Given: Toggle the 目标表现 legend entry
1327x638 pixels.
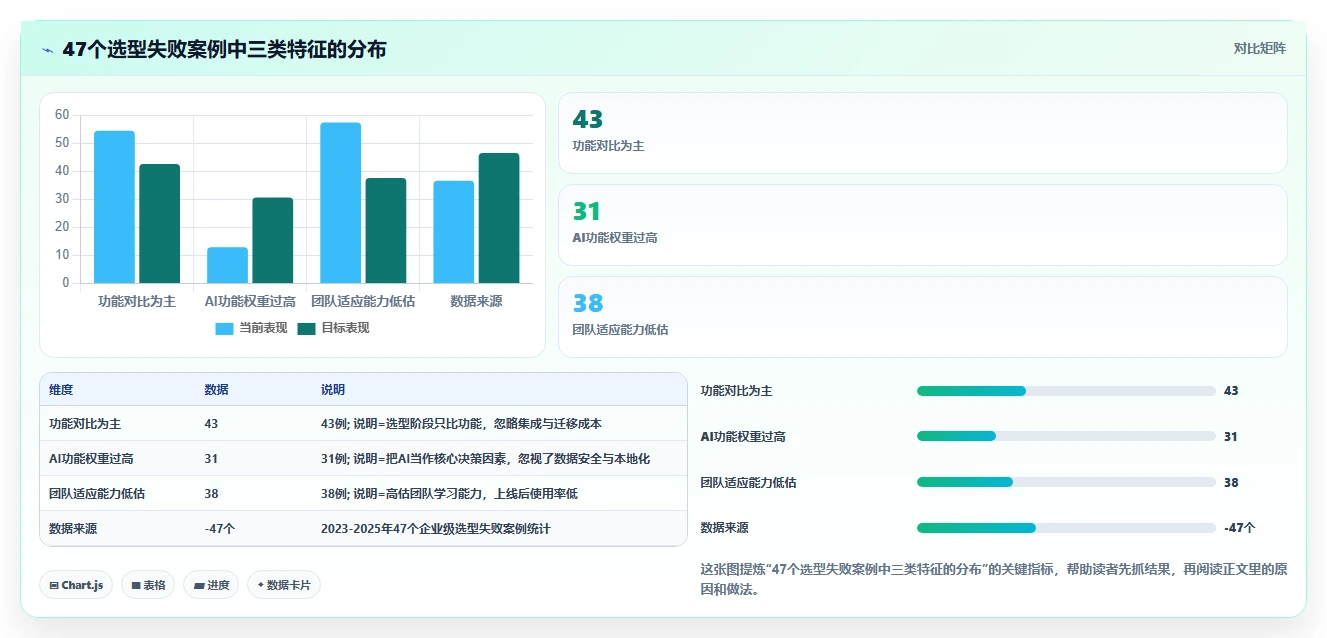Looking at the screenshot, I should click(x=333, y=328).
